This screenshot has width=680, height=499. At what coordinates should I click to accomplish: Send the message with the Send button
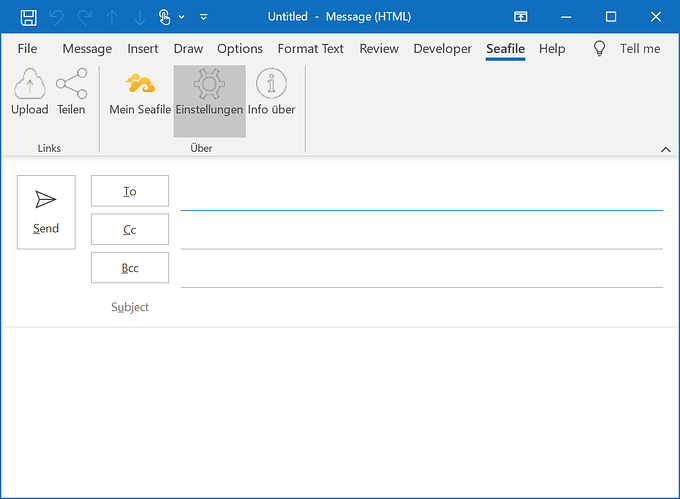[x=46, y=212]
